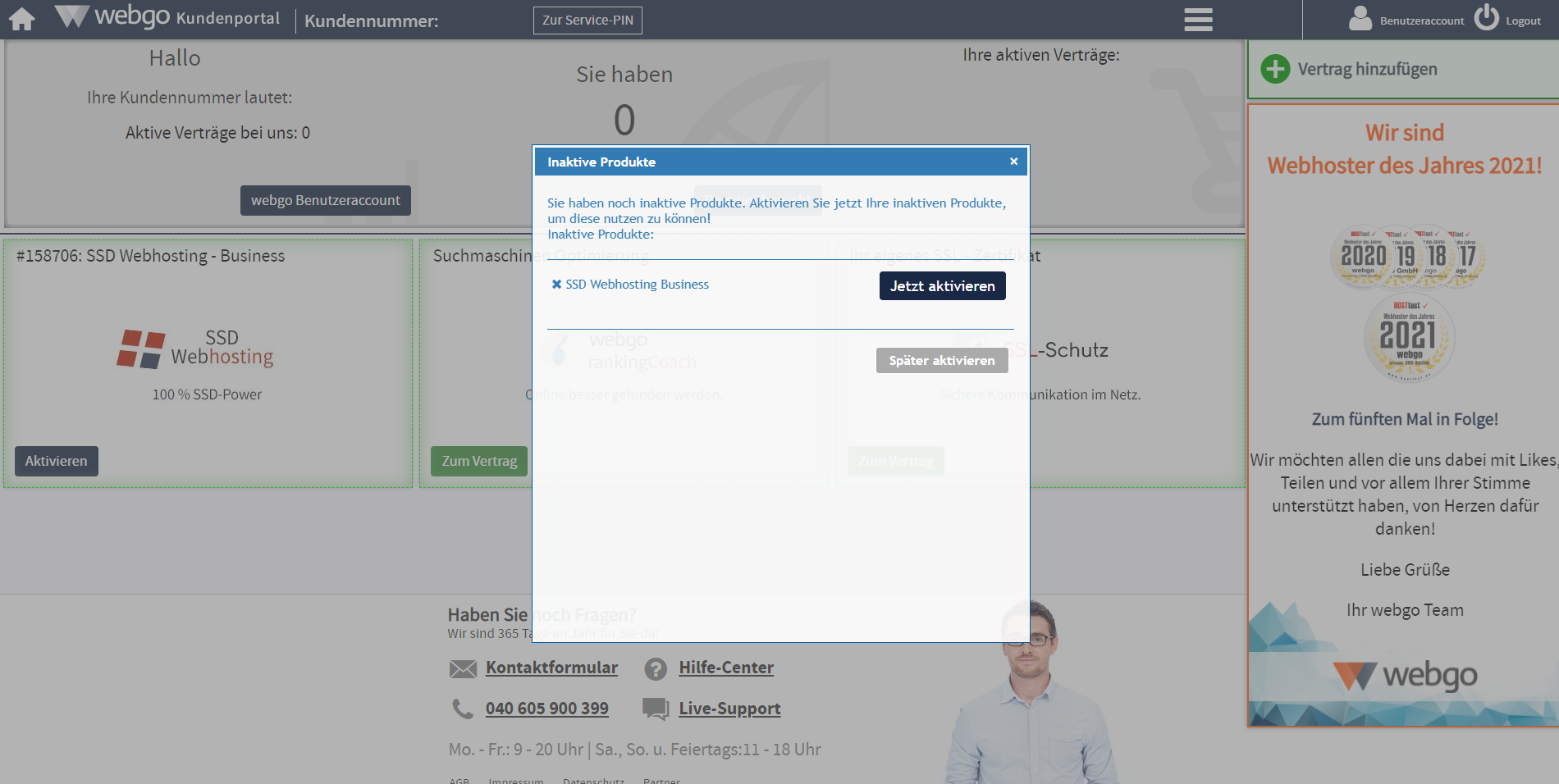The height and width of the screenshot is (784, 1559).
Task: Open Zur Service-PIN button
Action: 587,21
